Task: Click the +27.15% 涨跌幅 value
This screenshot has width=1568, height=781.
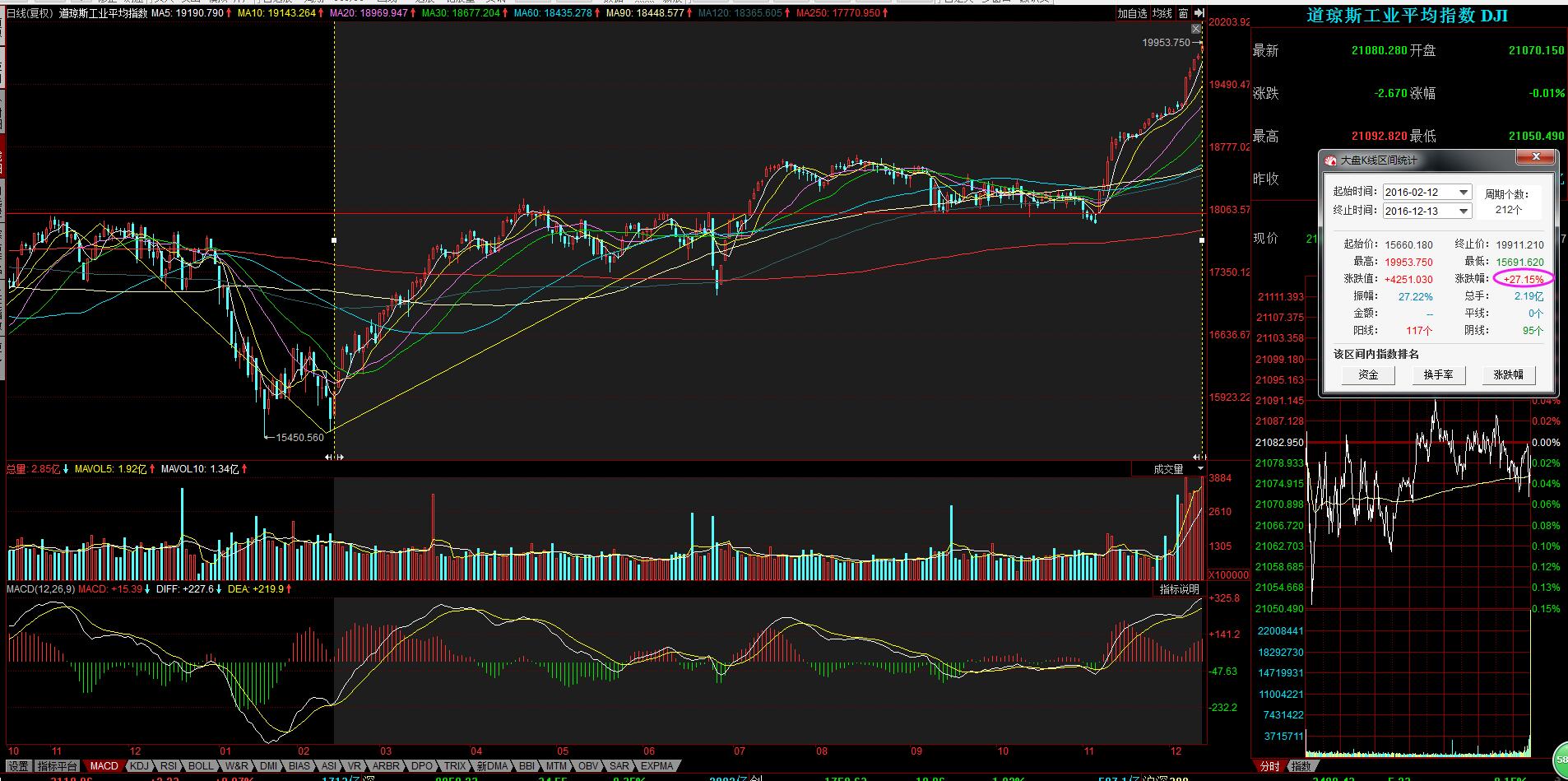Action: (x=1524, y=279)
